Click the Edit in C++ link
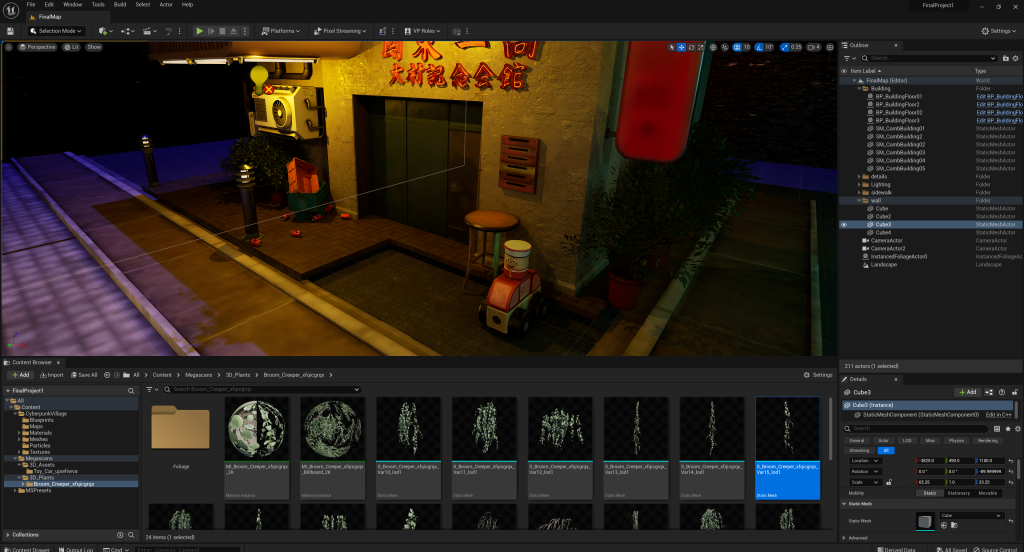The width and height of the screenshot is (1024, 552). tap(998, 415)
